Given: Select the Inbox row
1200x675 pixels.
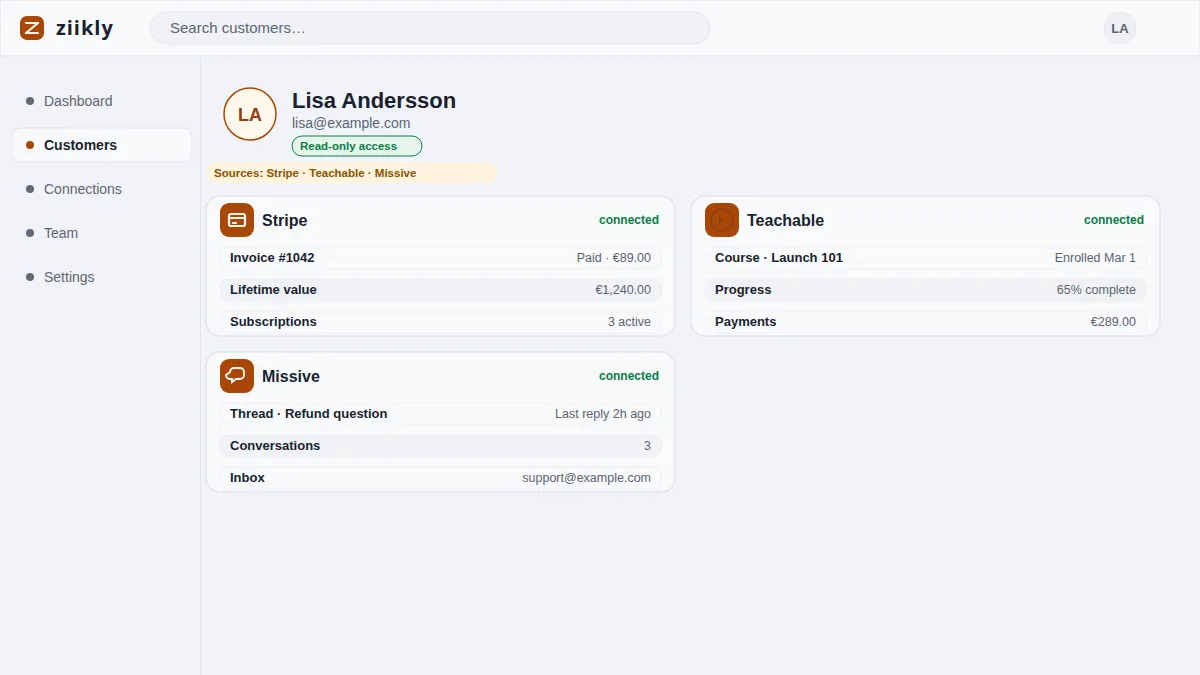Looking at the screenshot, I should [x=440, y=478].
